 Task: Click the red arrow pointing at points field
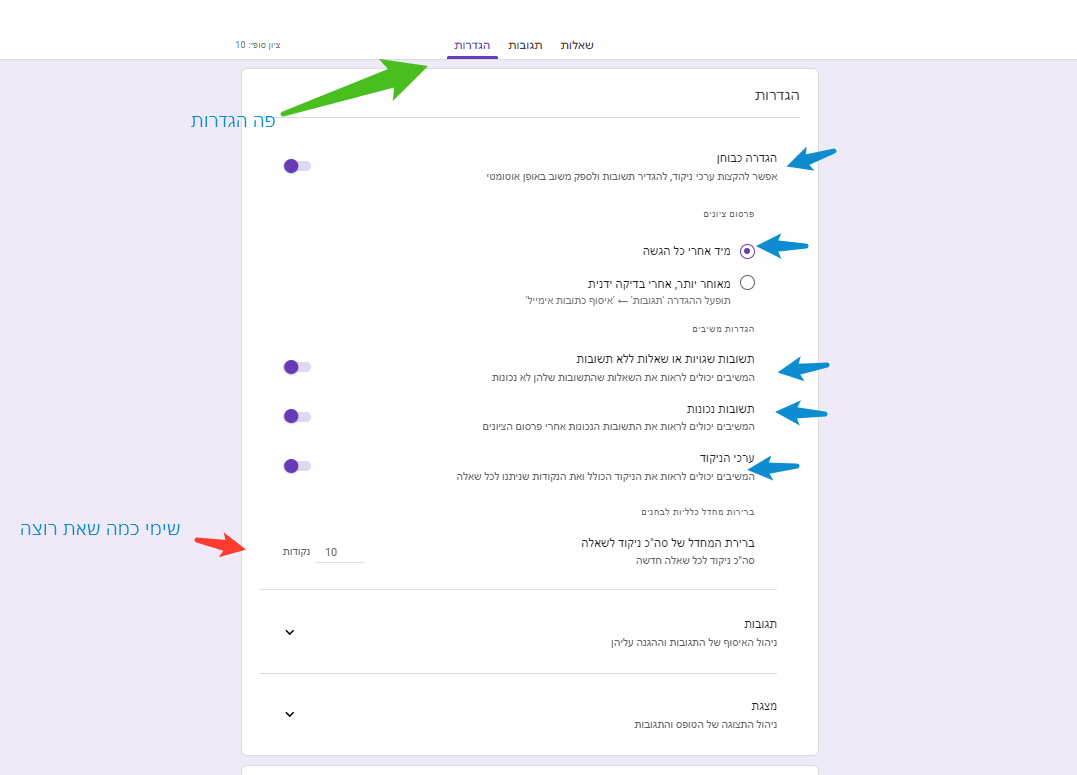[222, 545]
